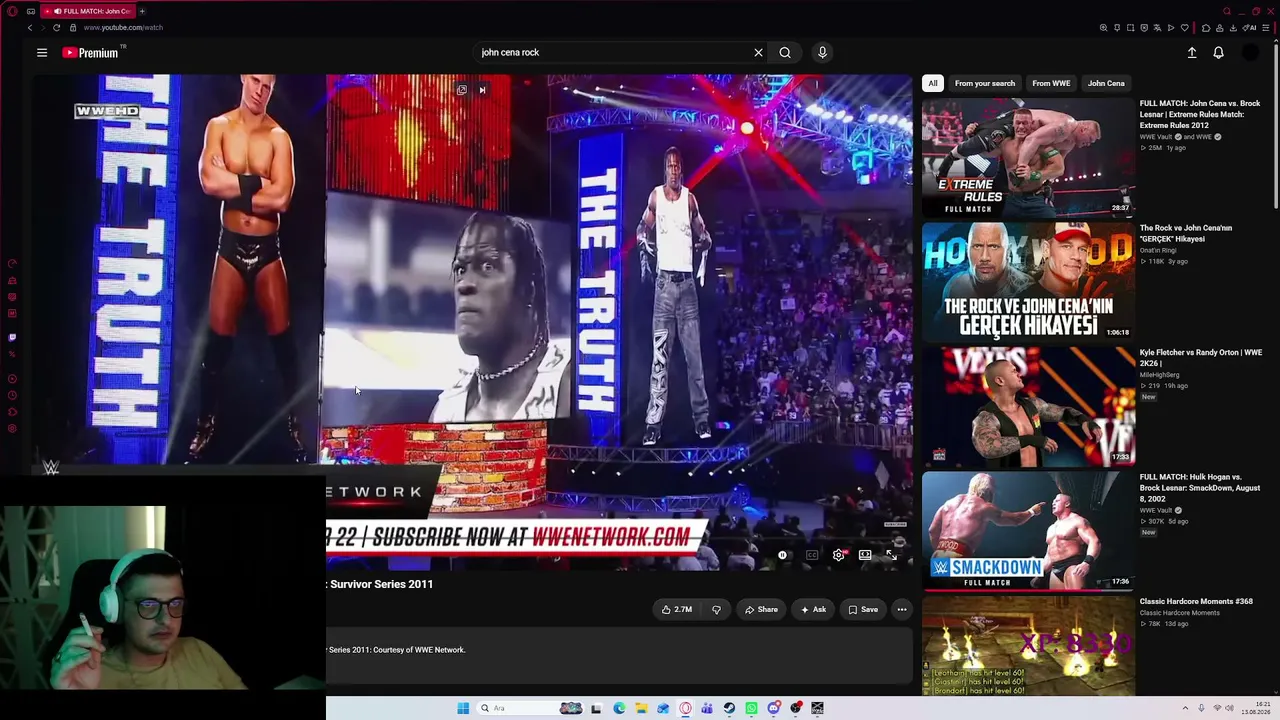Open Discord from the taskbar
The image size is (1280, 720).
(773, 708)
